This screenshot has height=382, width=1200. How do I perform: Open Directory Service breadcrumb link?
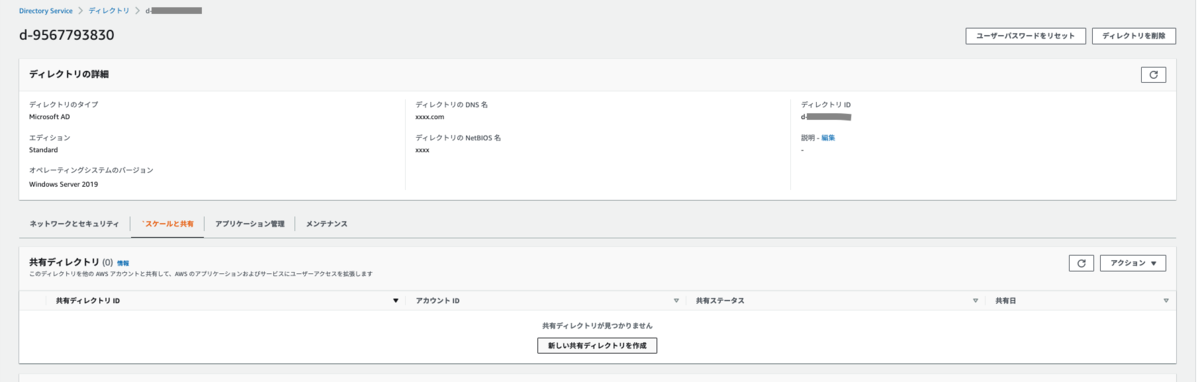46,11
